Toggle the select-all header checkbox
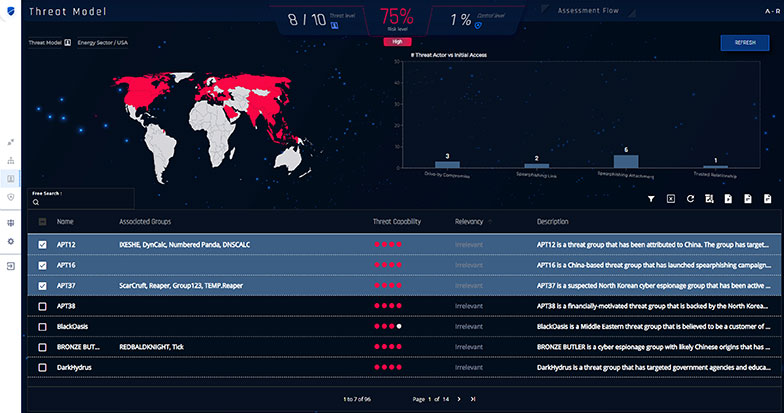The image size is (784, 413). (41, 221)
